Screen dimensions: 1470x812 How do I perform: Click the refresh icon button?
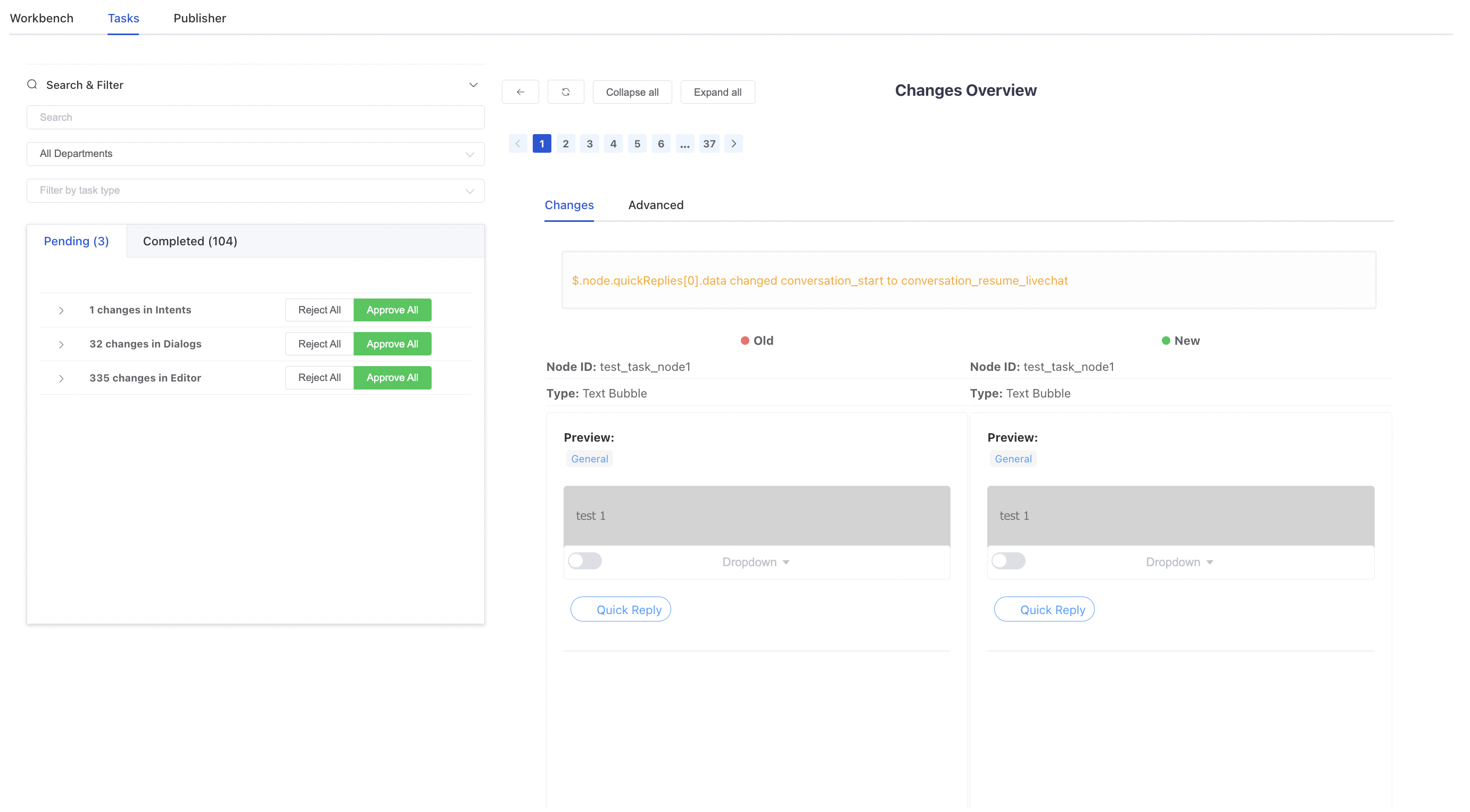click(565, 92)
